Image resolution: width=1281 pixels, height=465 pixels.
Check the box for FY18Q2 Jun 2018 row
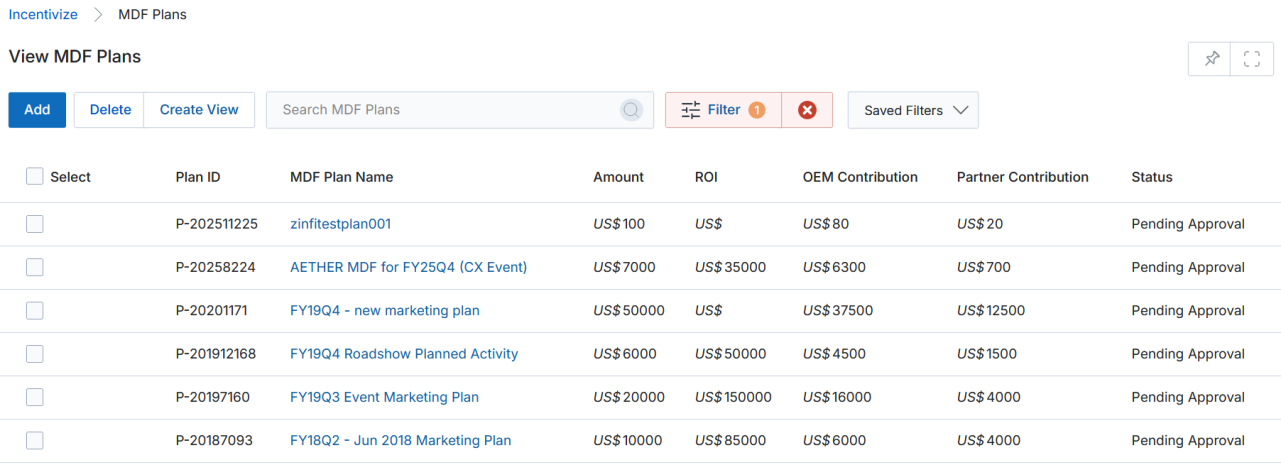click(x=35, y=440)
